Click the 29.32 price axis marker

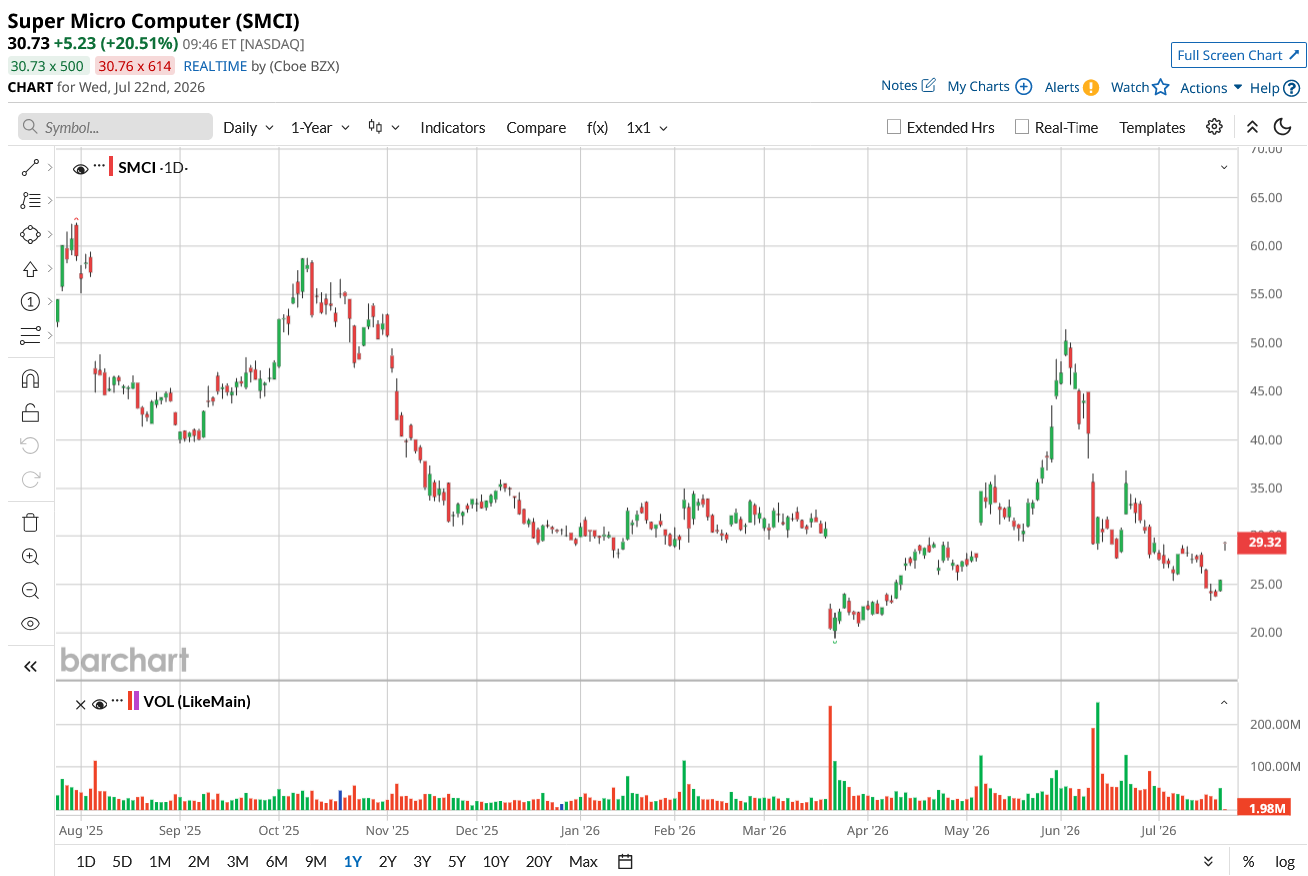coord(1261,542)
